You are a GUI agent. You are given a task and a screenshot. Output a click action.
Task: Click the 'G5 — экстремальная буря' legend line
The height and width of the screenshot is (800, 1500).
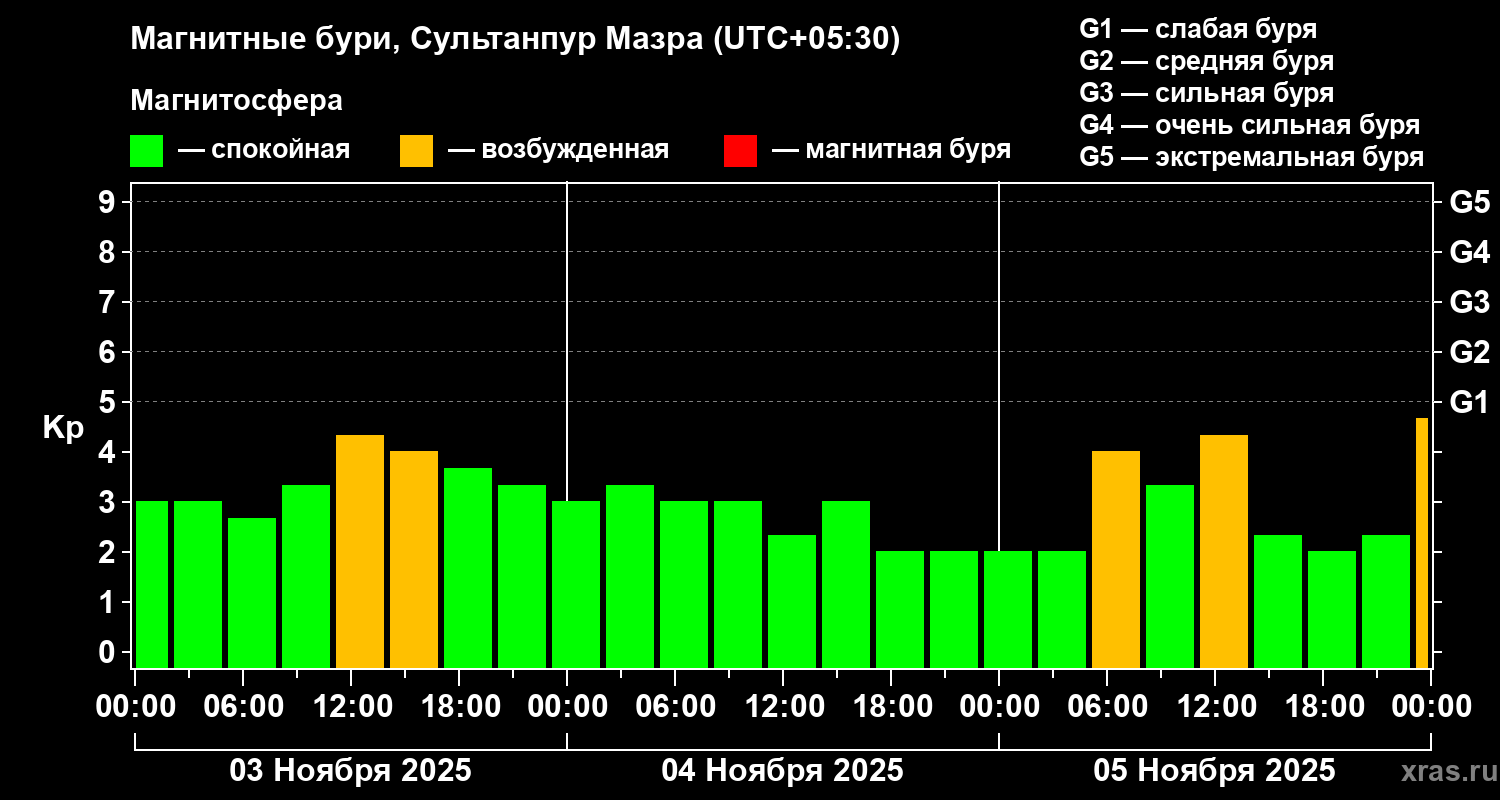(1252, 157)
